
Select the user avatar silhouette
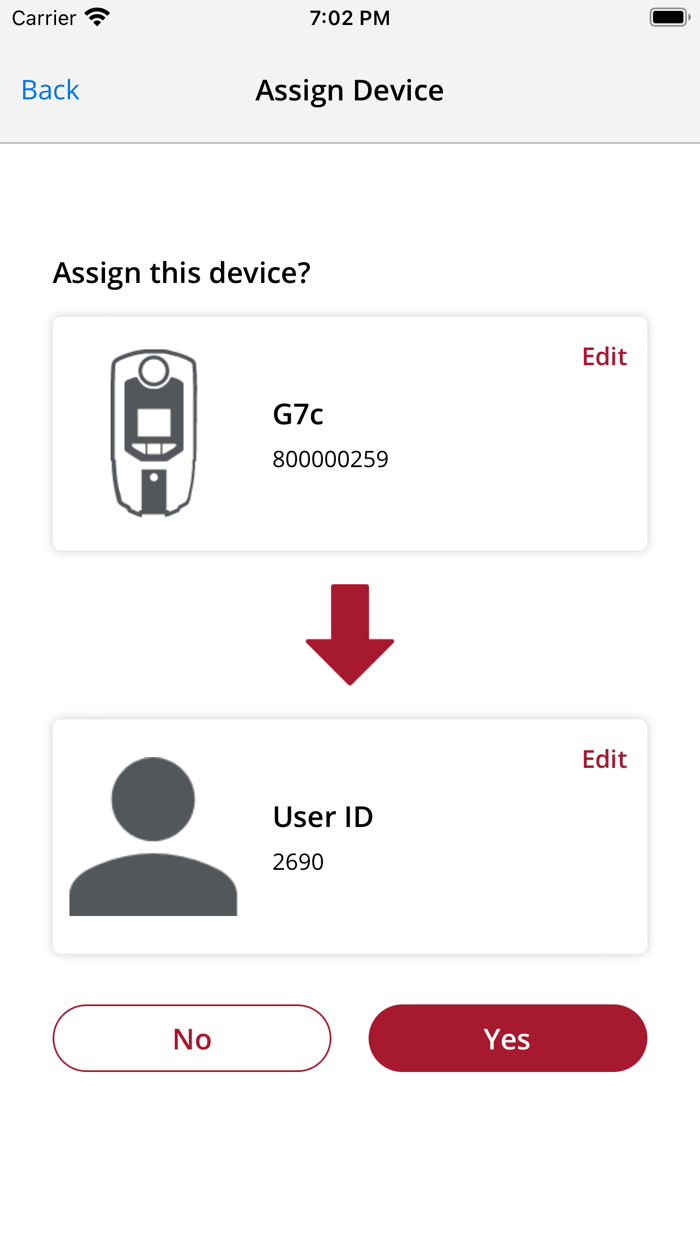coord(152,830)
